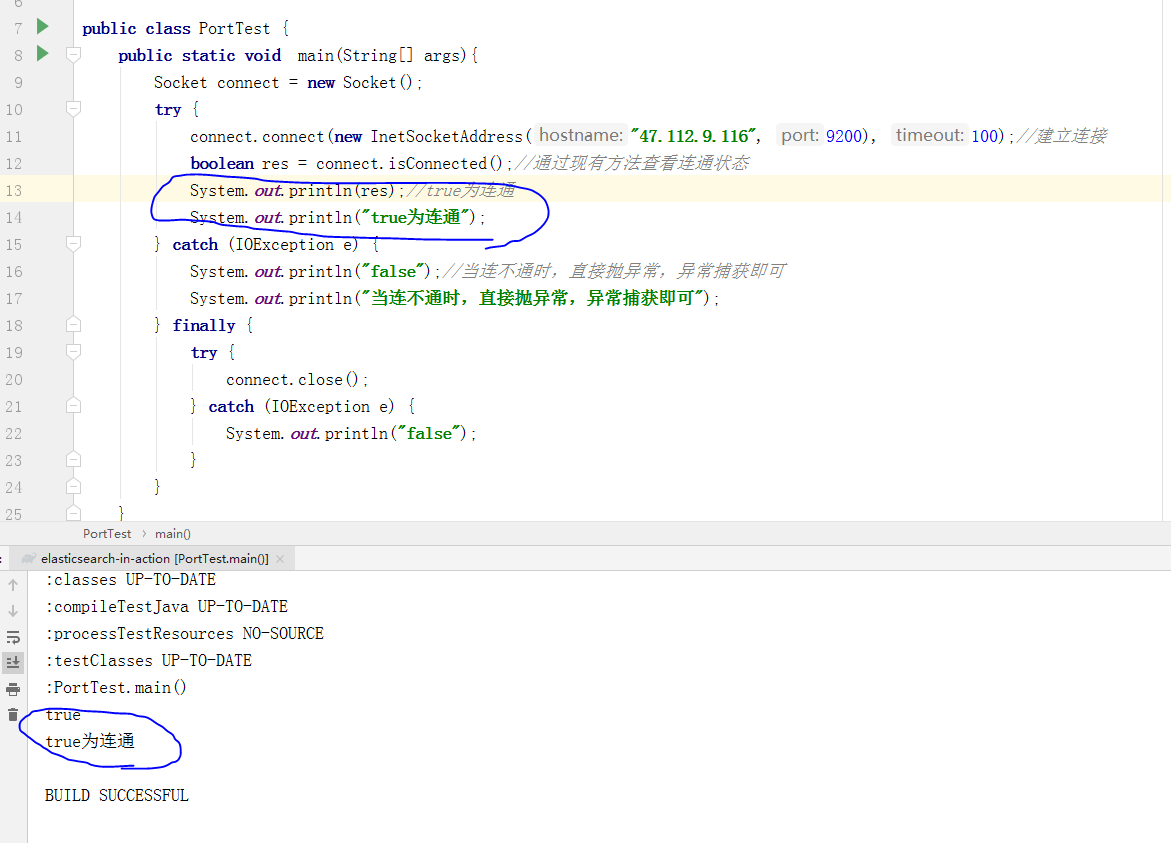Close the PortTest.main() run tab
Image resolution: width=1171 pixels, height=843 pixels.
click(280, 559)
